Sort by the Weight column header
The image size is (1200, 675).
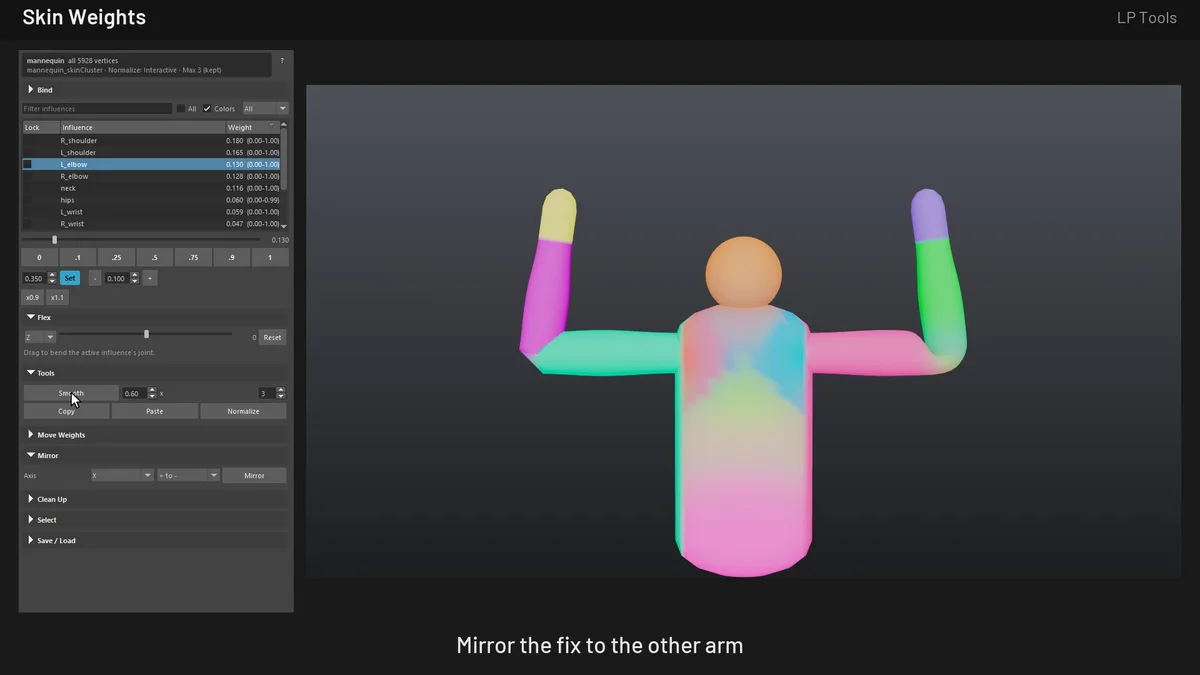(252, 128)
